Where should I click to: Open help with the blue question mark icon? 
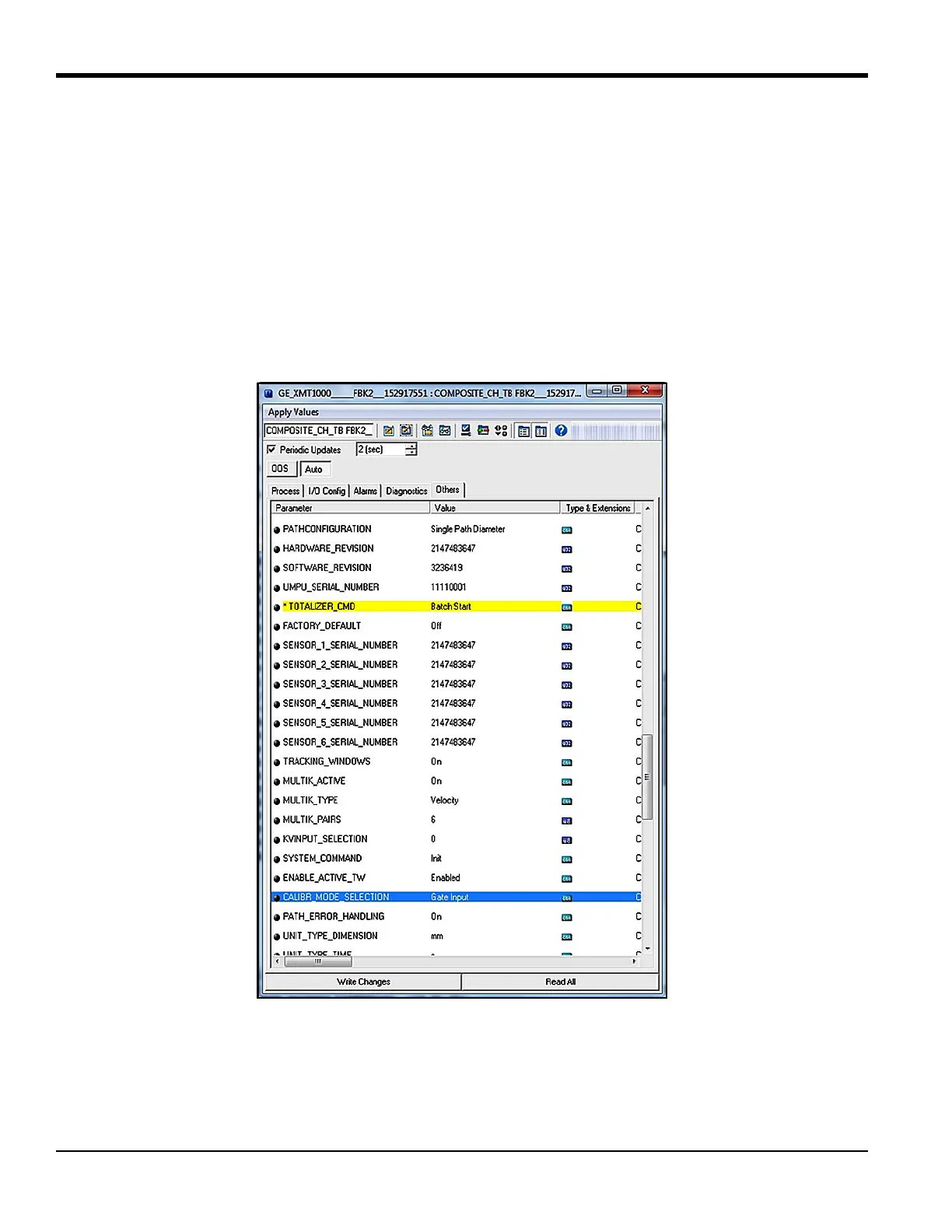point(561,430)
